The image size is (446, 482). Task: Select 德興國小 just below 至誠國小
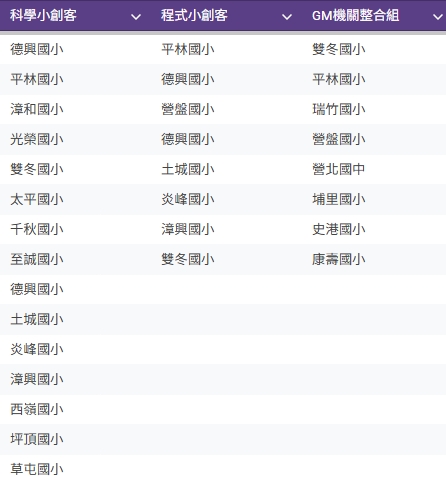(x=37, y=289)
